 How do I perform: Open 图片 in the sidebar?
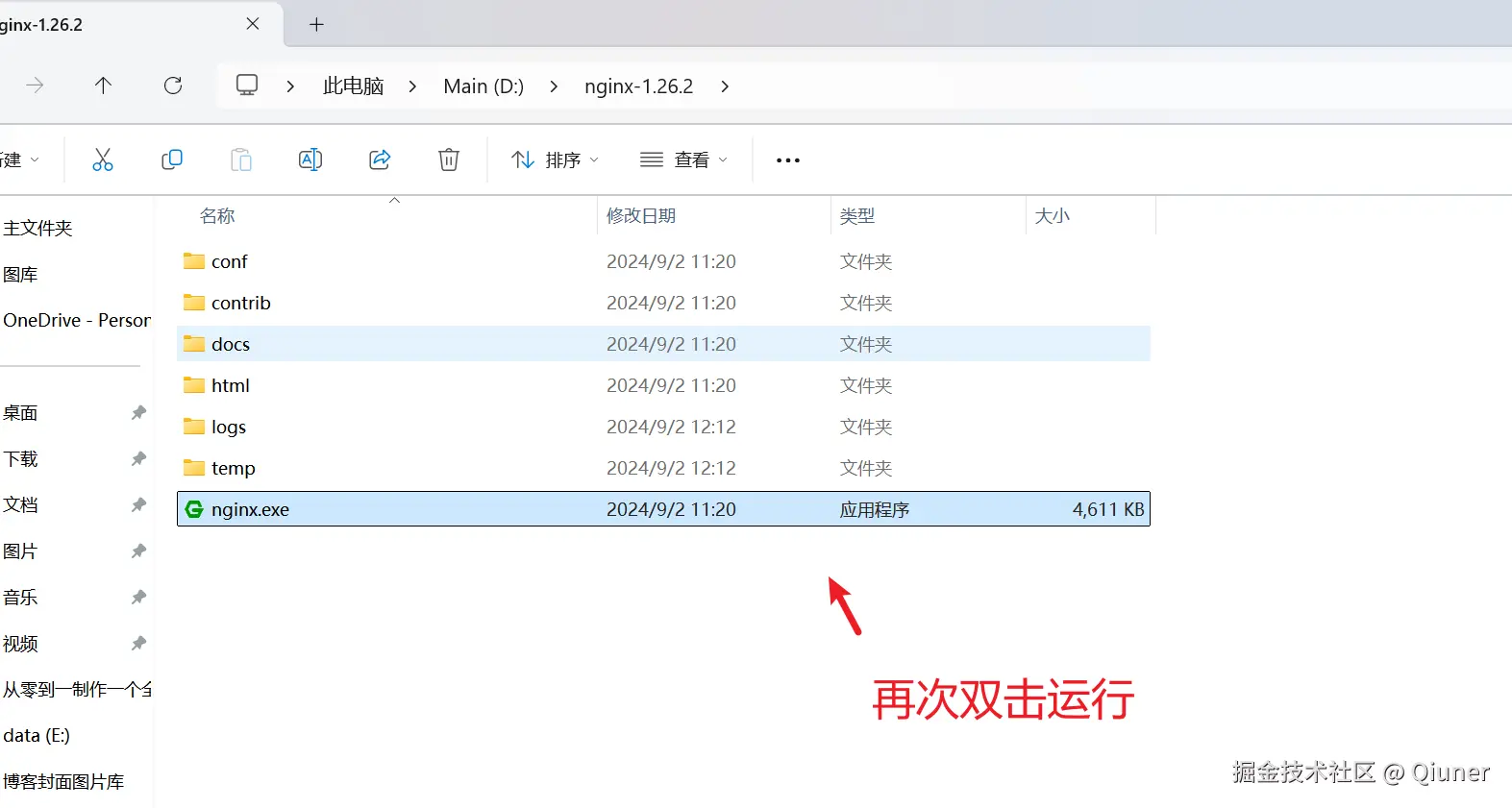coord(20,551)
